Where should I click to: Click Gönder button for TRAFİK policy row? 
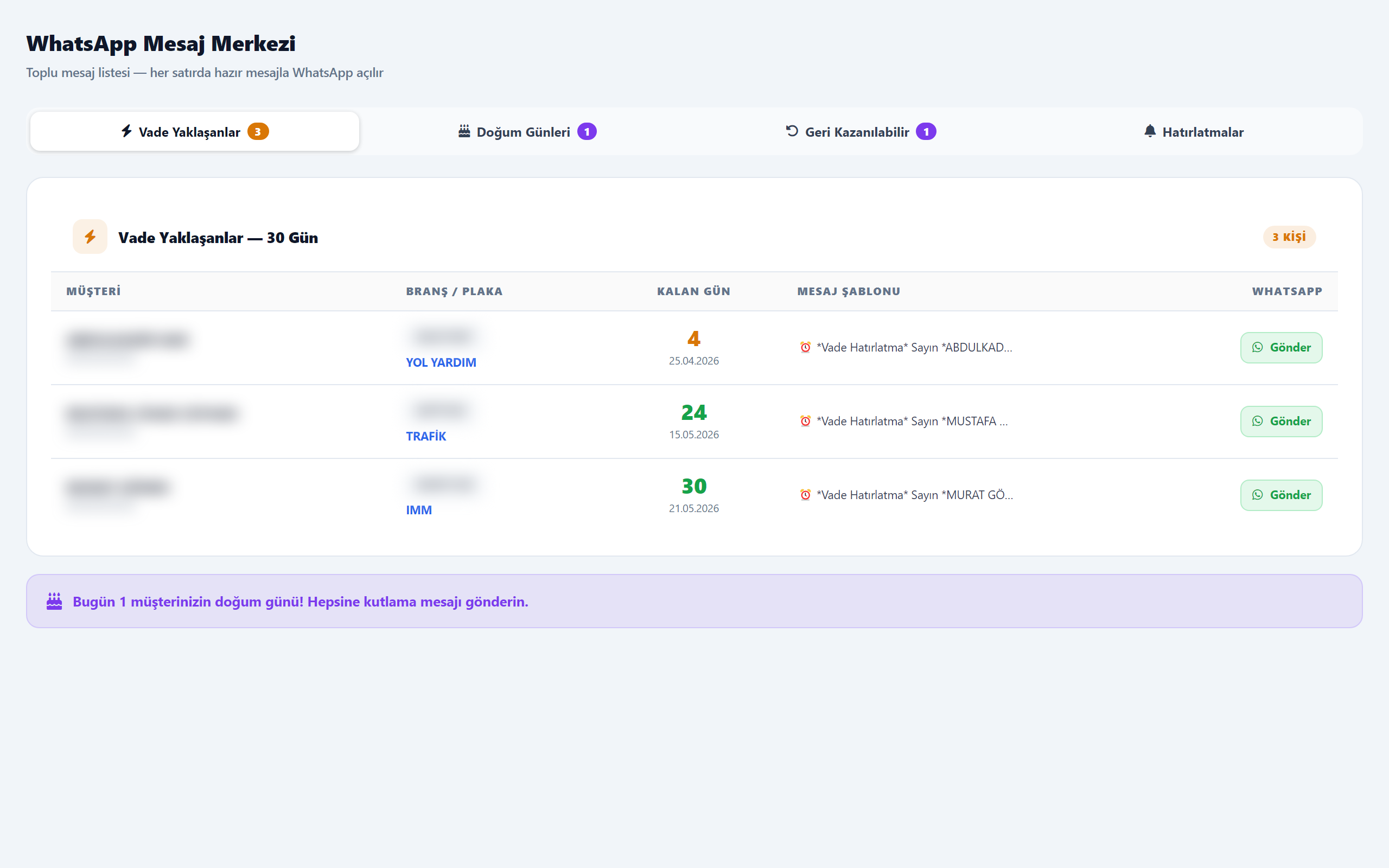tap(1281, 422)
